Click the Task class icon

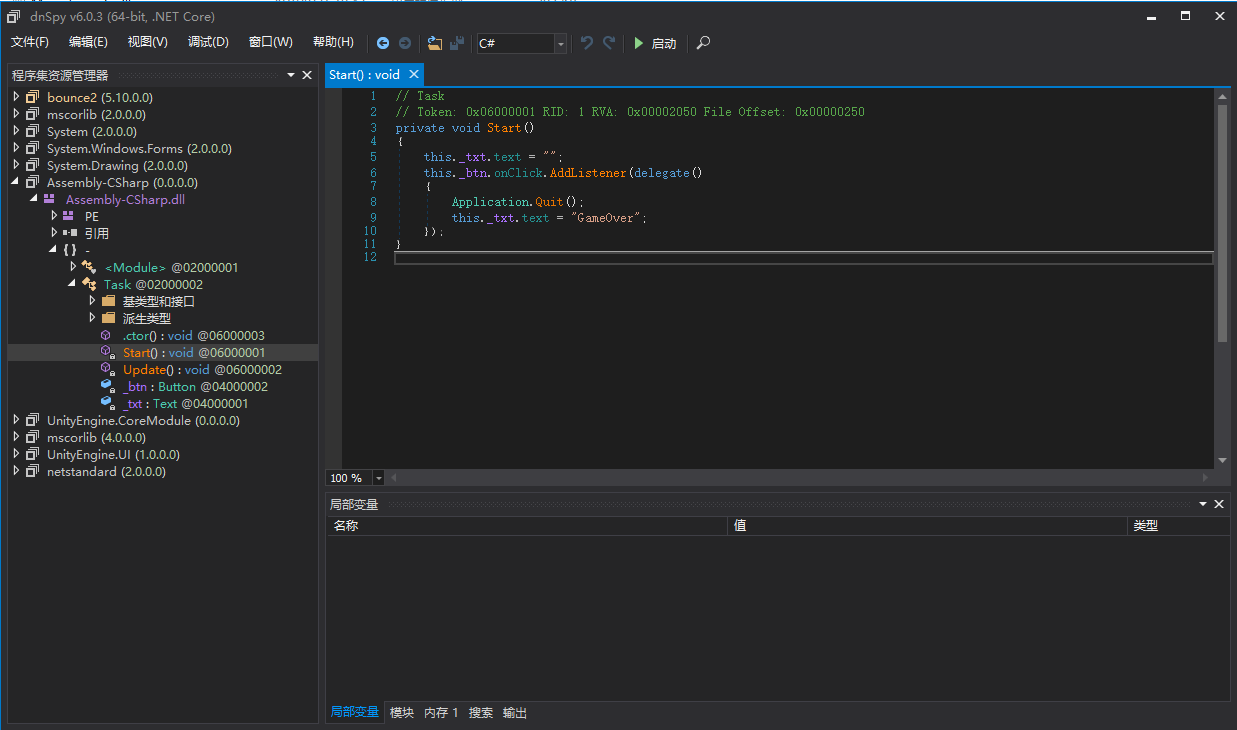coord(89,284)
